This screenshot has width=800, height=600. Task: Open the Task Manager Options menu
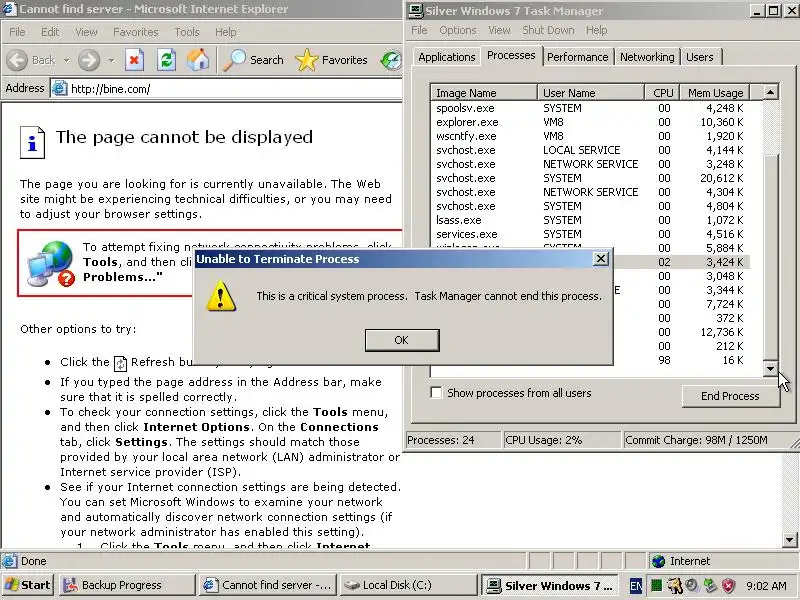coord(458,30)
